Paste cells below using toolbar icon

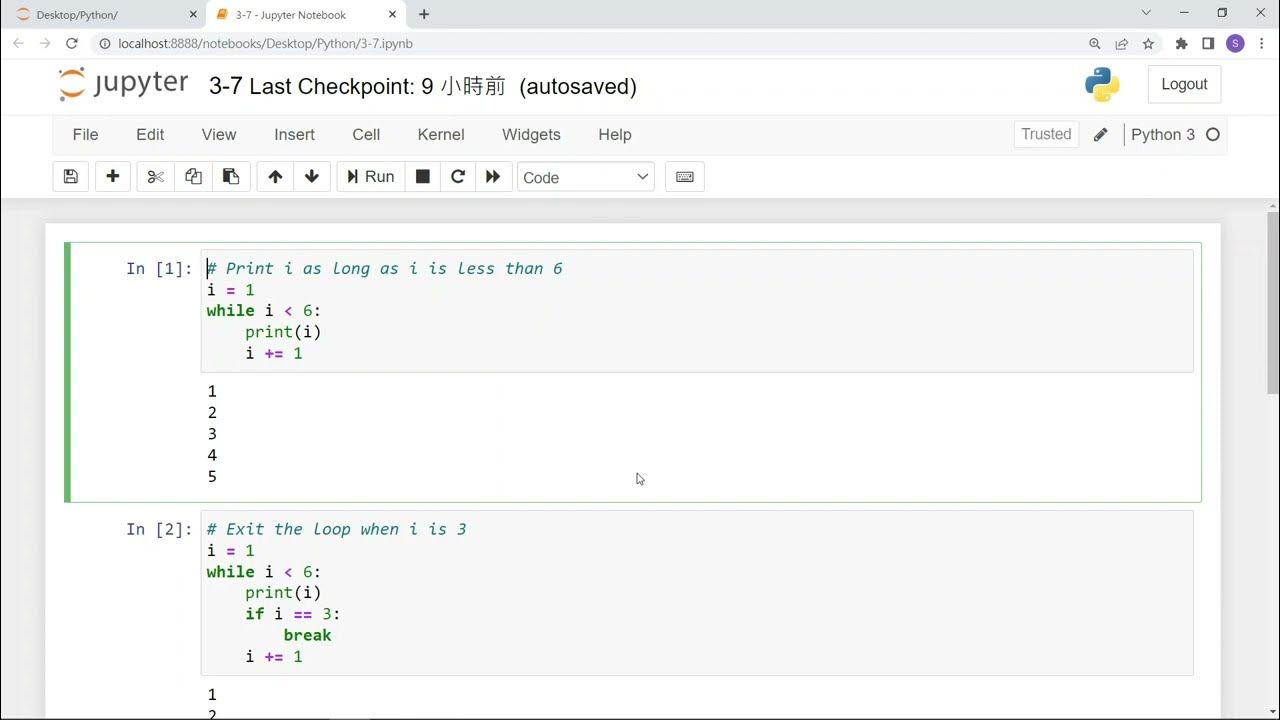point(231,177)
